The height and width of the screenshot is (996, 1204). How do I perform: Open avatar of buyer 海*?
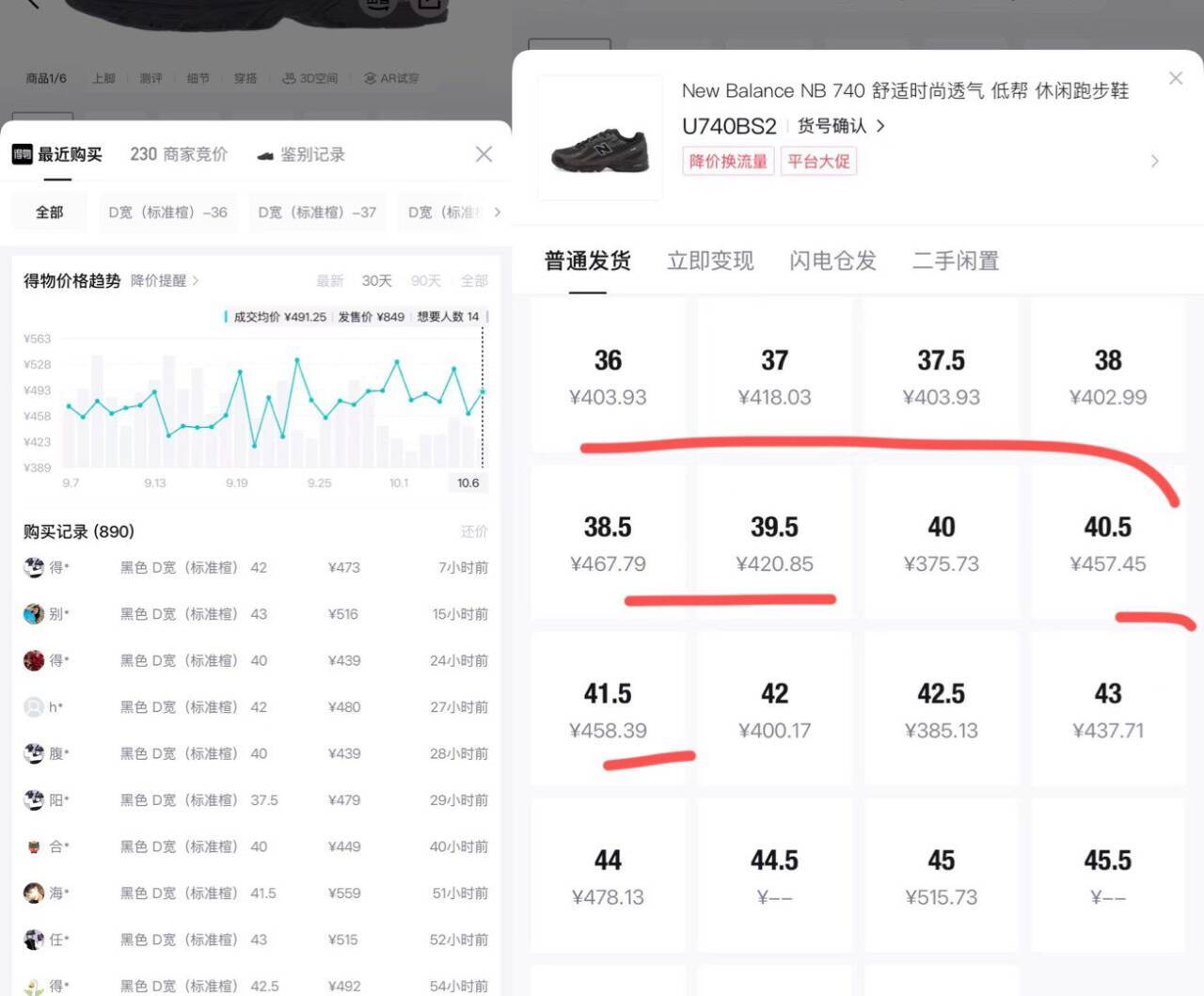34,893
